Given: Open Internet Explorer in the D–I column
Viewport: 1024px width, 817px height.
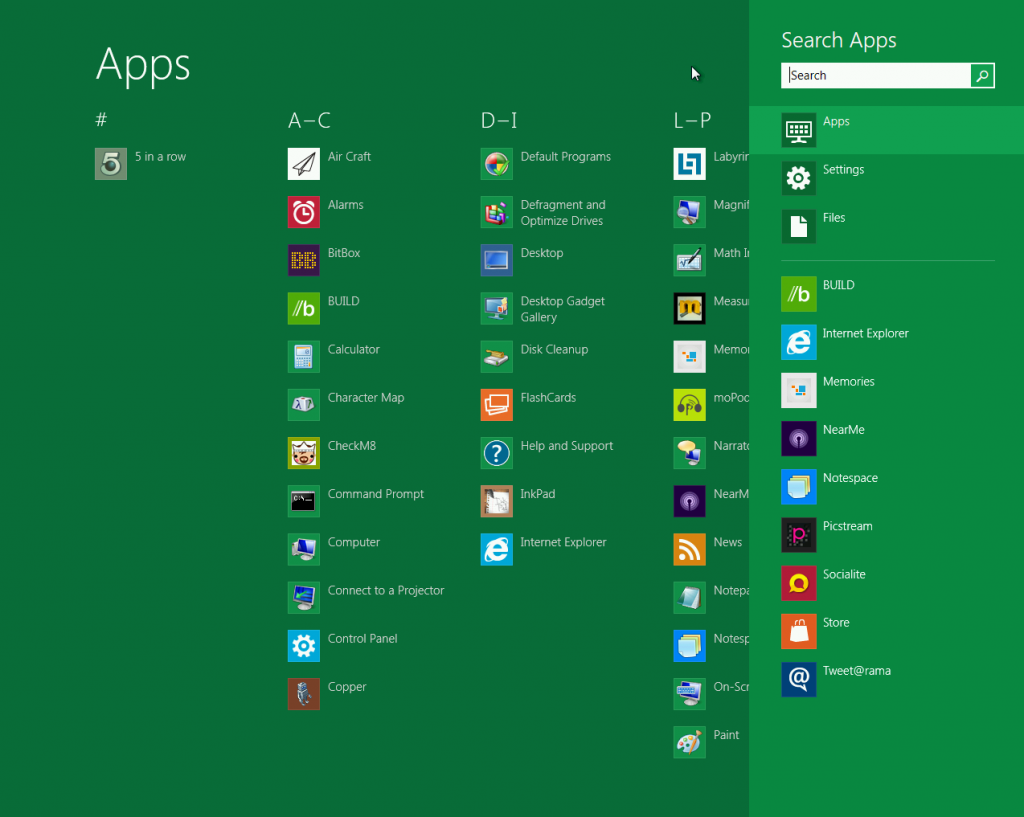Looking at the screenshot, I should coord(496,549).
